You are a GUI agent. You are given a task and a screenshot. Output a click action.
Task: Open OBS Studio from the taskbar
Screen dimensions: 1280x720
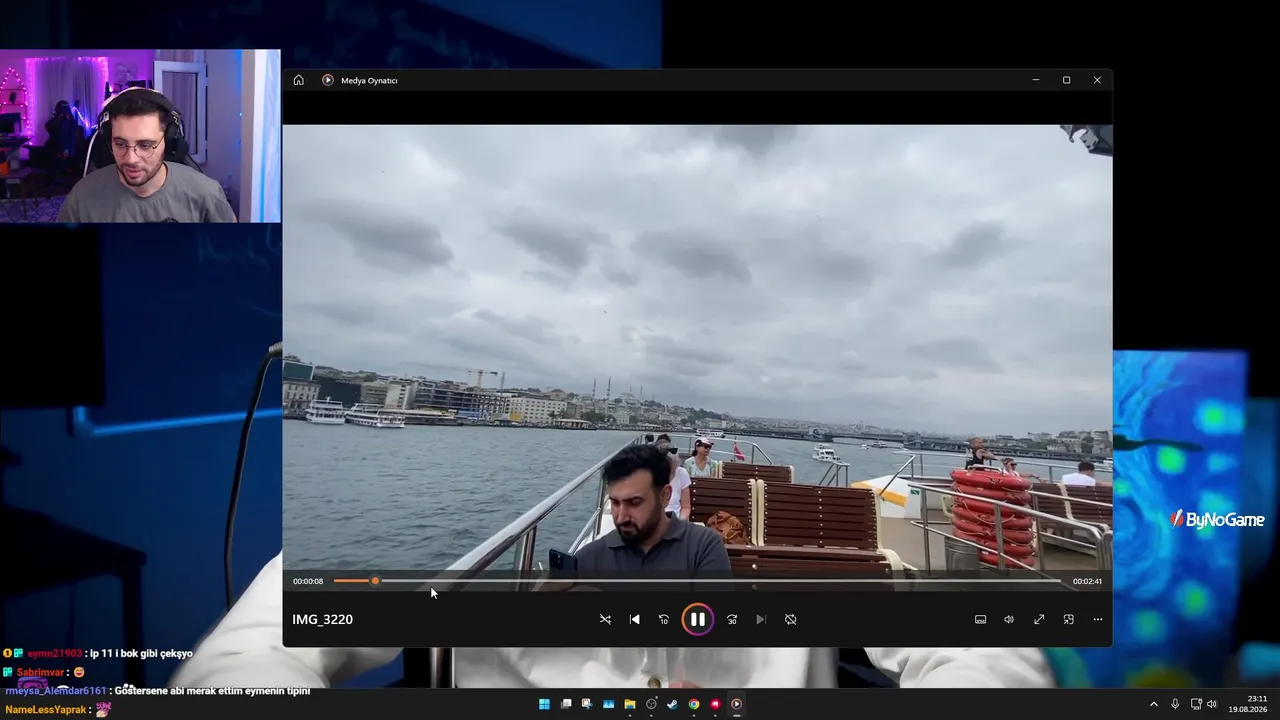(651, 704)
